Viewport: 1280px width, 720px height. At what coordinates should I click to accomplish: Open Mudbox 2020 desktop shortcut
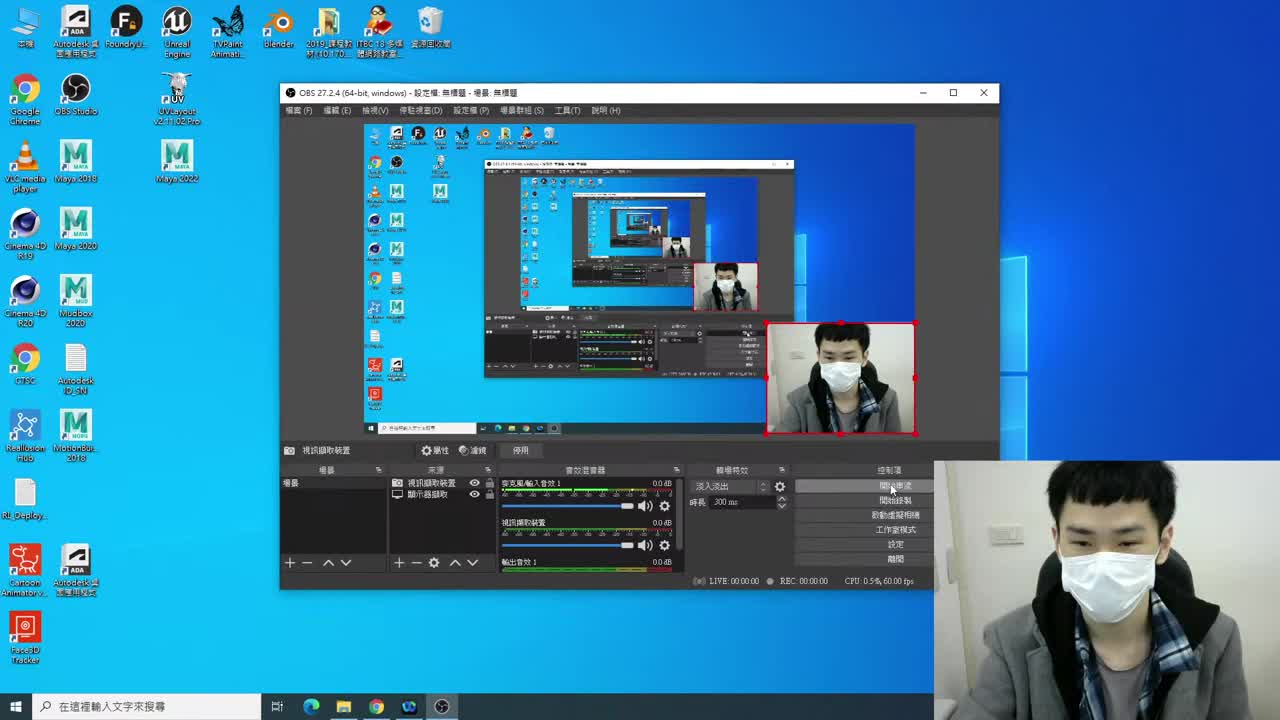point(76,301)
